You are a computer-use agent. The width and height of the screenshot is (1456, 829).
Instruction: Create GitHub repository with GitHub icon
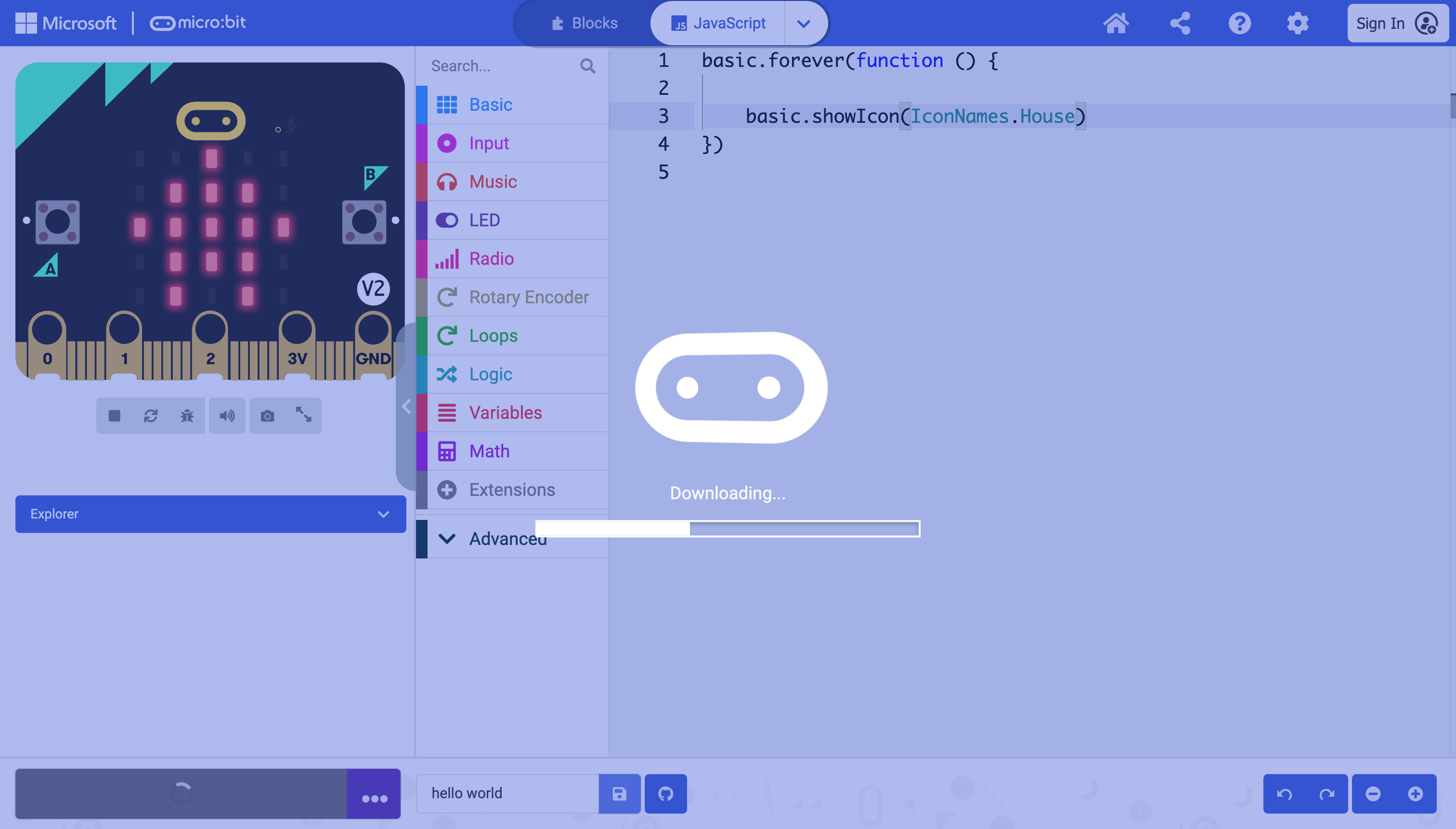665,793
